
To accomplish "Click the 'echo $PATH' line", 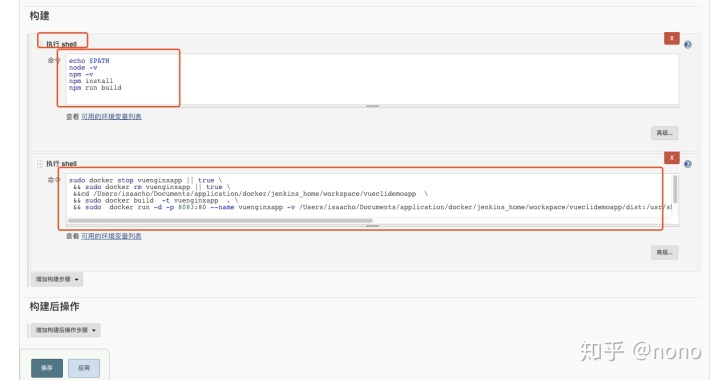I will pos(89,61).
